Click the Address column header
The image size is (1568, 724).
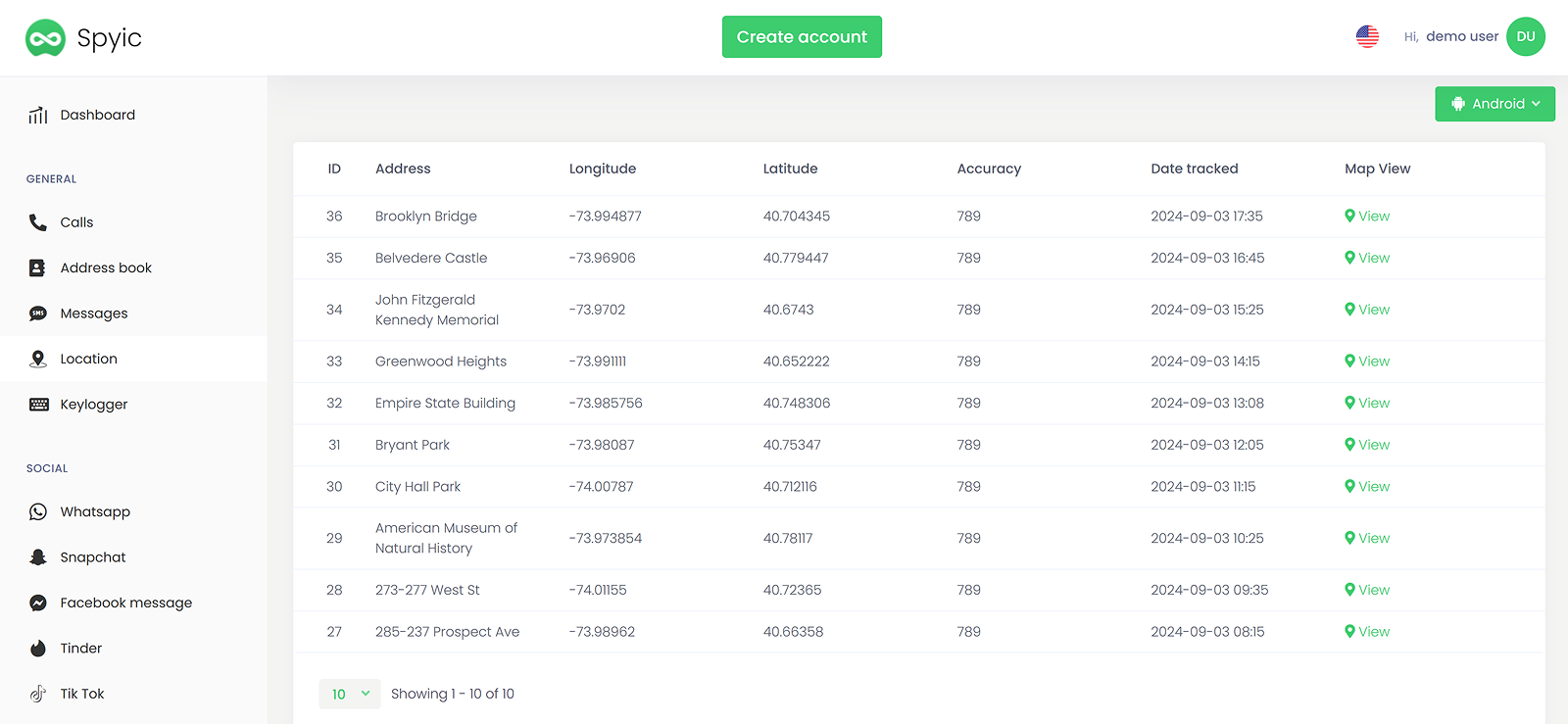click(403, 169)
